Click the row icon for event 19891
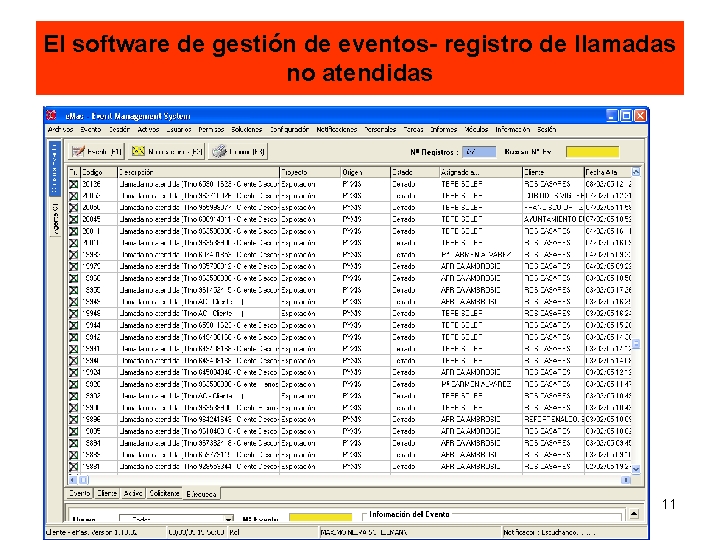The height and width of the screenshot is (540, 720). [x=73, y=467]
